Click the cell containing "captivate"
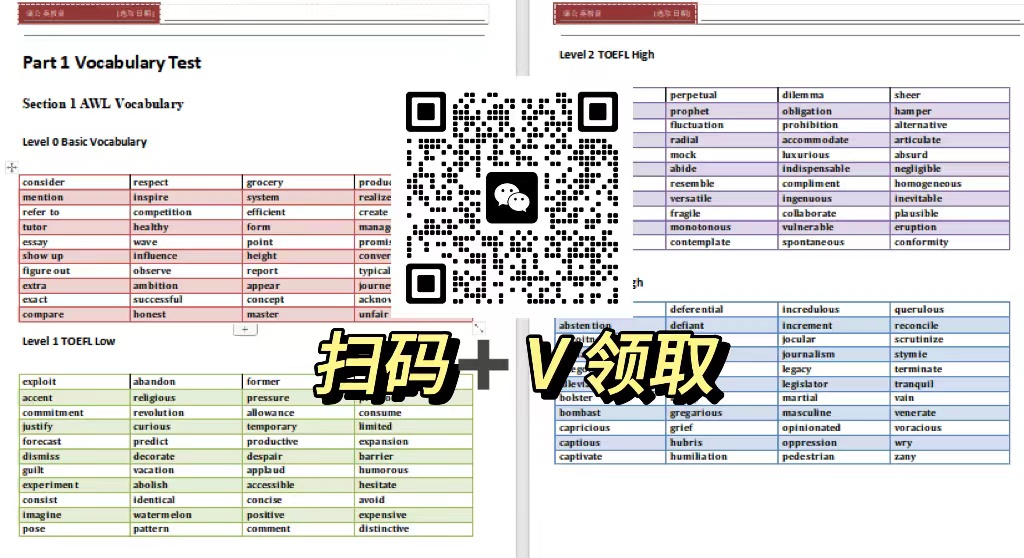 click(610, 457)
